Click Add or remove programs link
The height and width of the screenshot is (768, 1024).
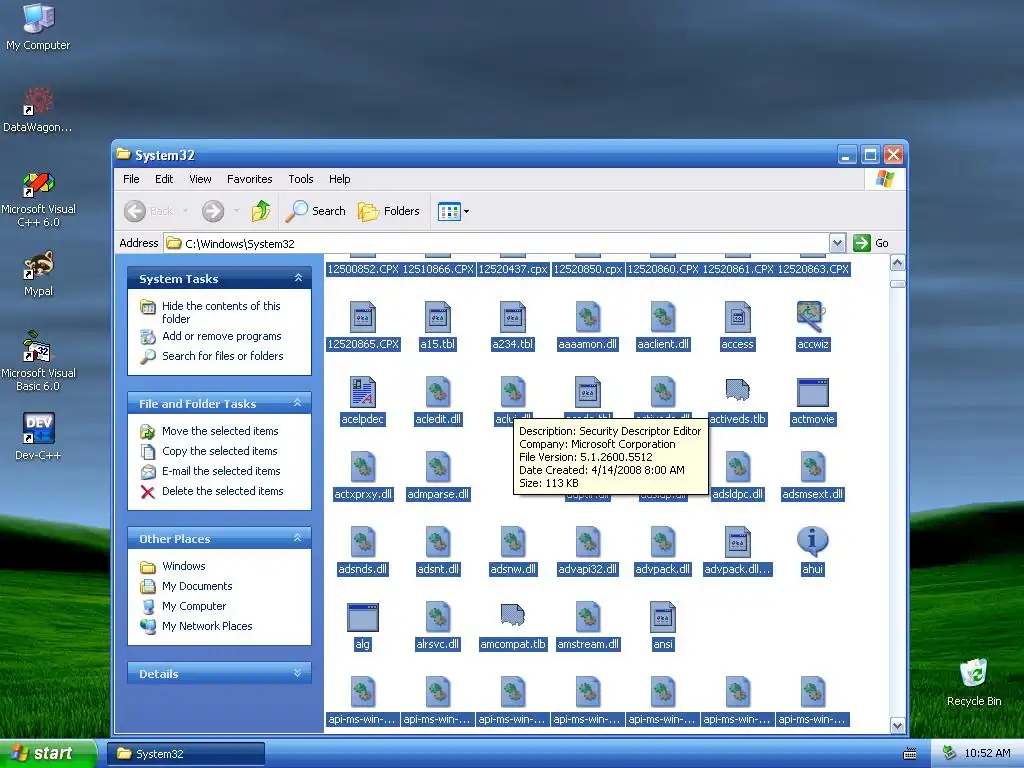(211, 336)
